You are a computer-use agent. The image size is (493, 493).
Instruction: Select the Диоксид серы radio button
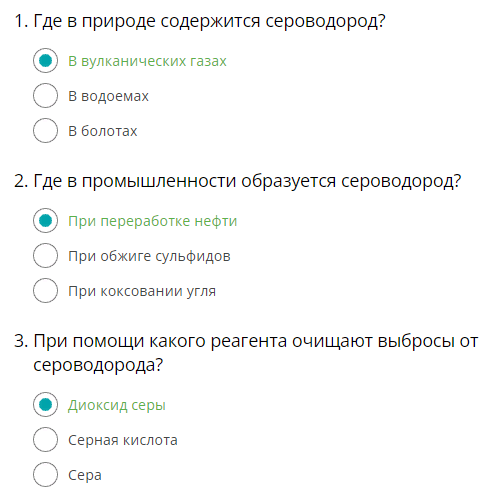click(45, 405)
